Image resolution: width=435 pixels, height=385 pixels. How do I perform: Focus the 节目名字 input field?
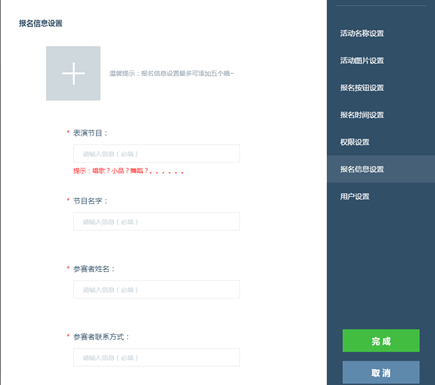(x=156, y=222)
